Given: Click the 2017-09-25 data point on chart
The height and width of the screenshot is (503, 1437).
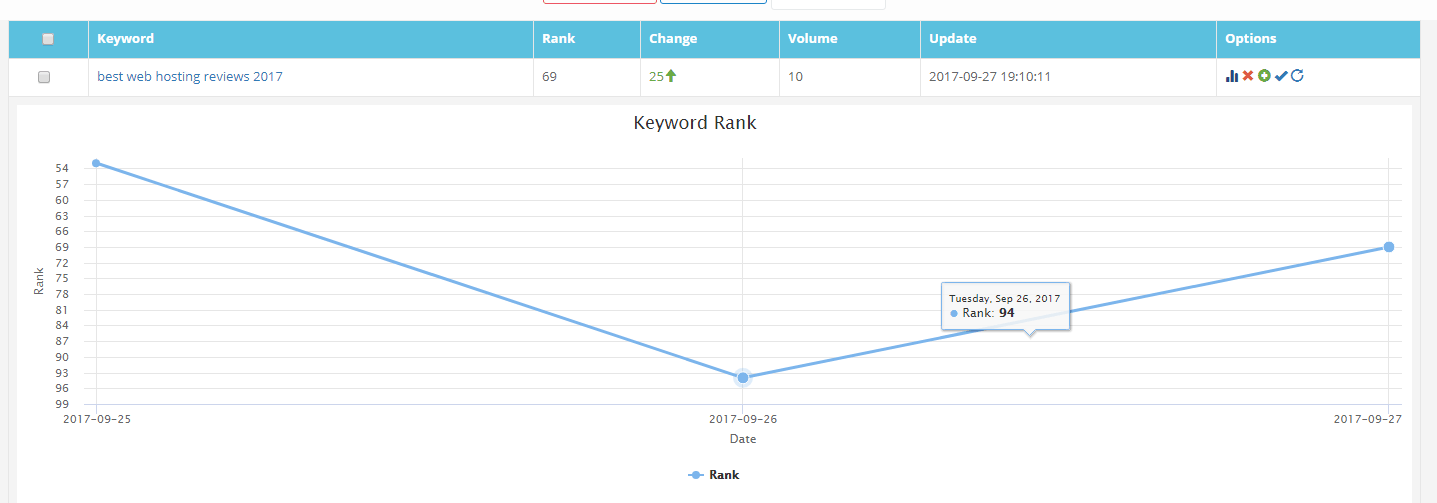Looking at the screenshot, I should point(96,163).
